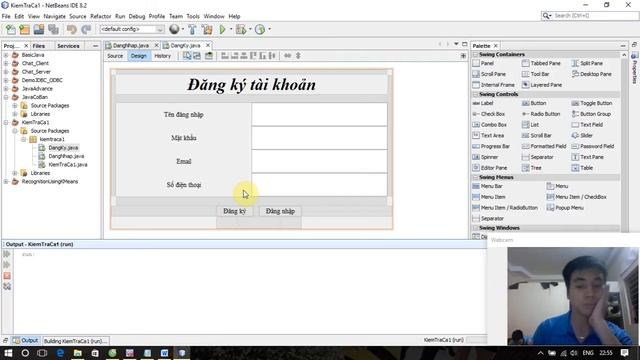Click the Redo toolbar icon
This screenshot has height=360, width=640.
[86, 29]
